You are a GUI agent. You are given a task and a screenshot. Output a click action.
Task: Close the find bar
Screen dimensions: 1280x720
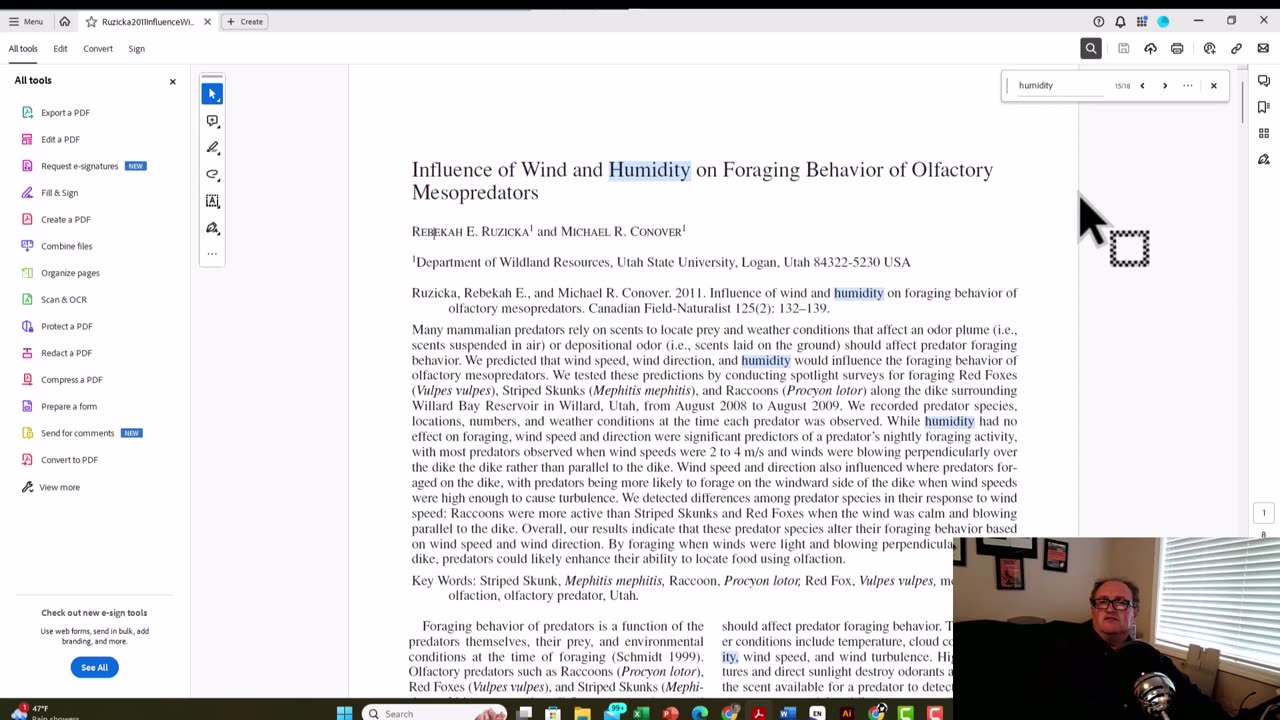coord(1214,85)
